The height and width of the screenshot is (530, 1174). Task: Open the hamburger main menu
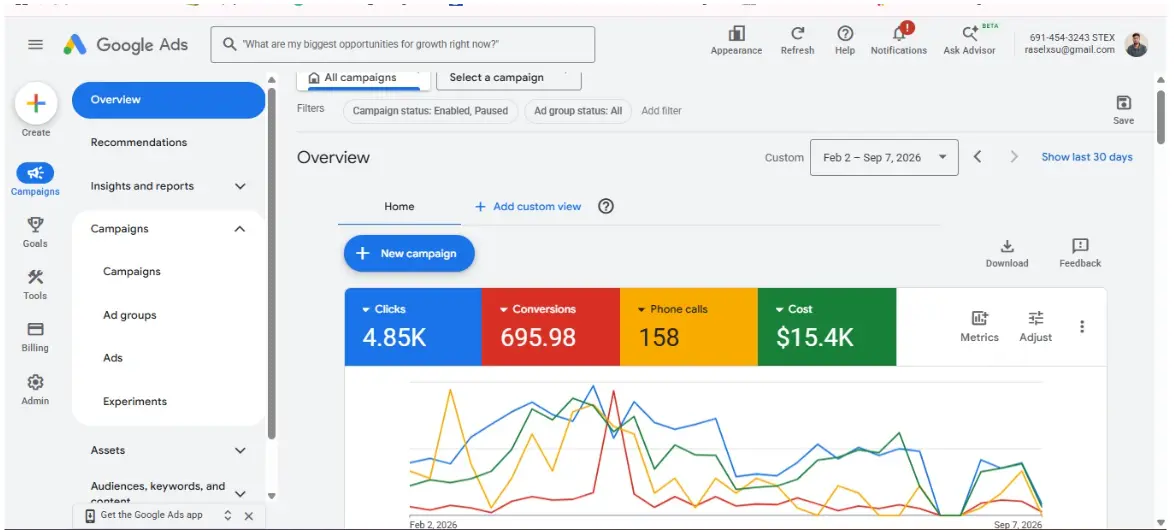[35, 44]
